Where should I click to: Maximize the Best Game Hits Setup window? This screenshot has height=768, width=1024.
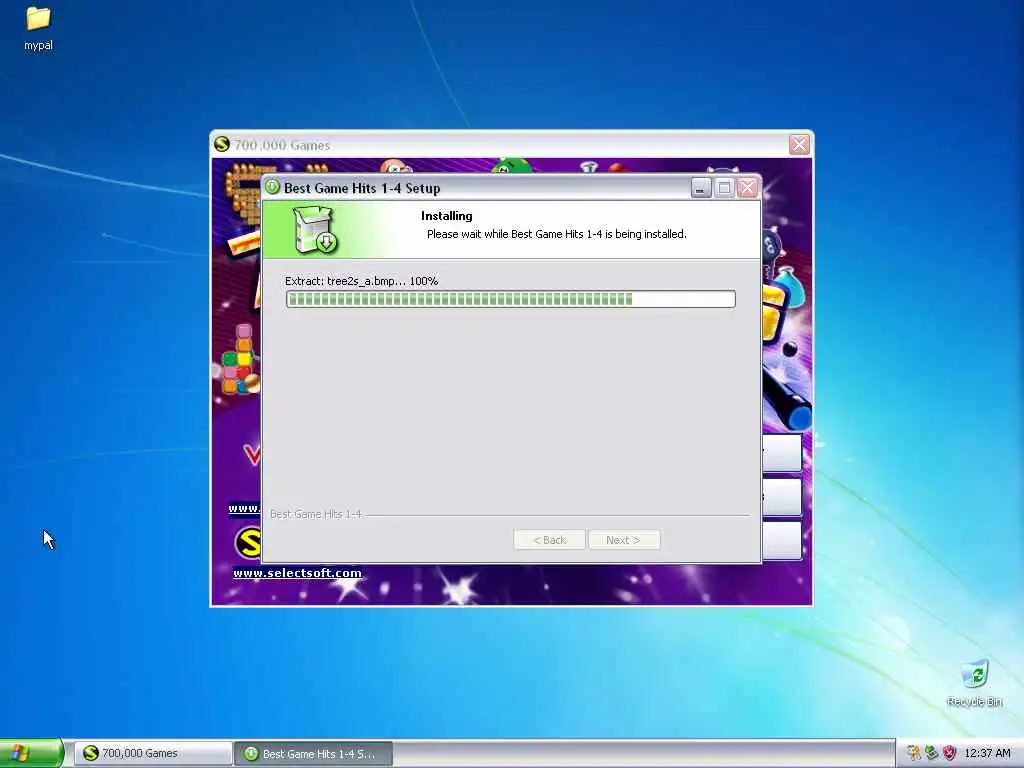724,188
